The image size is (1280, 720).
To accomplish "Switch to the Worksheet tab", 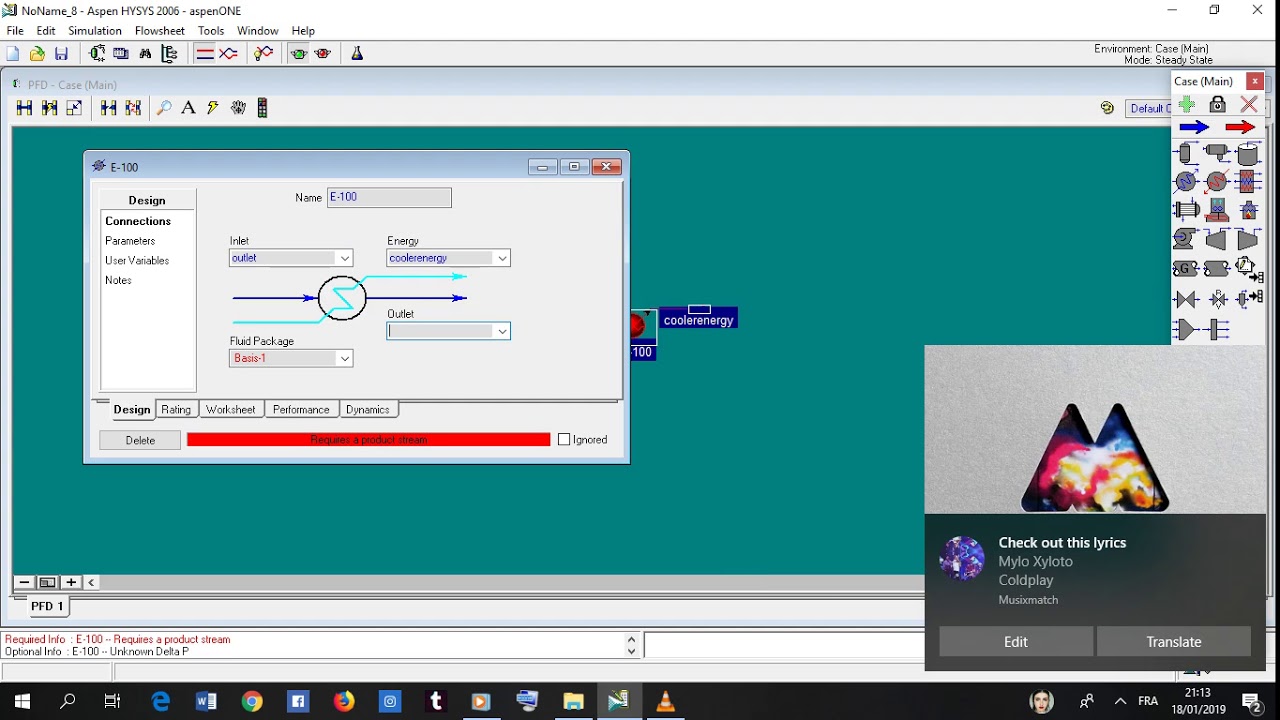I will [x=231, y=409].
